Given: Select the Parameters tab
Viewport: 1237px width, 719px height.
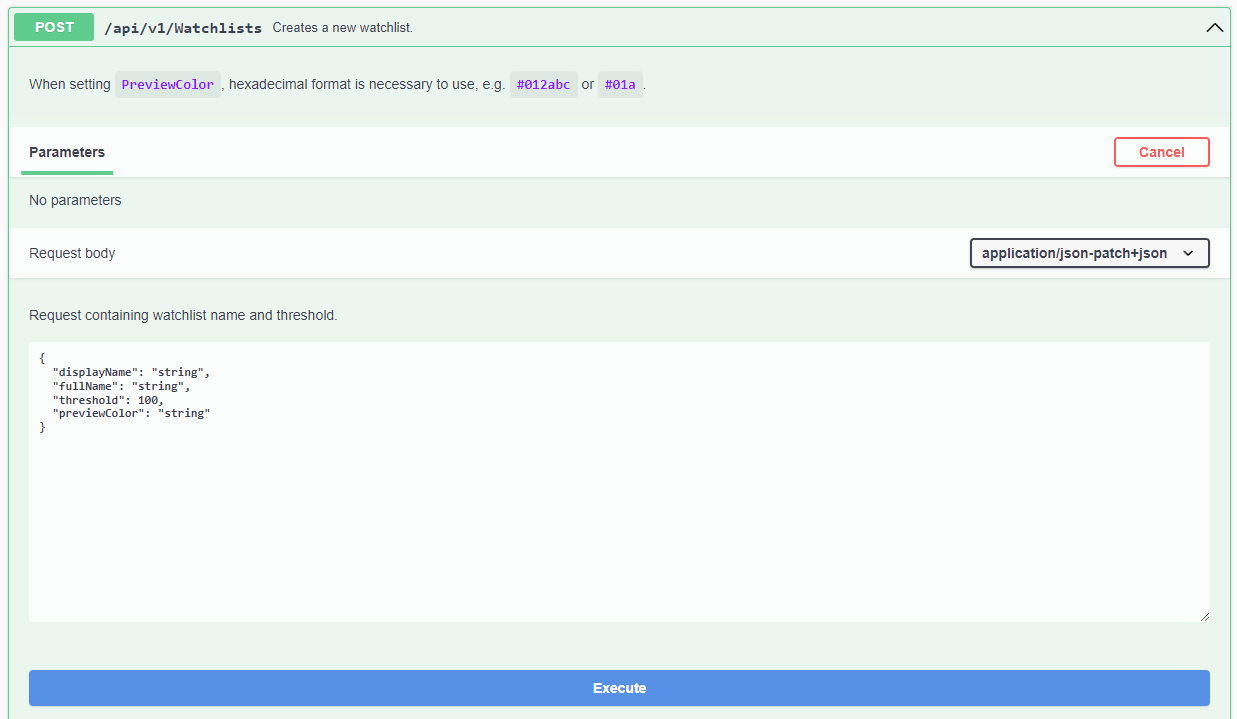Looking at the screenshot, I should point(67,152).
